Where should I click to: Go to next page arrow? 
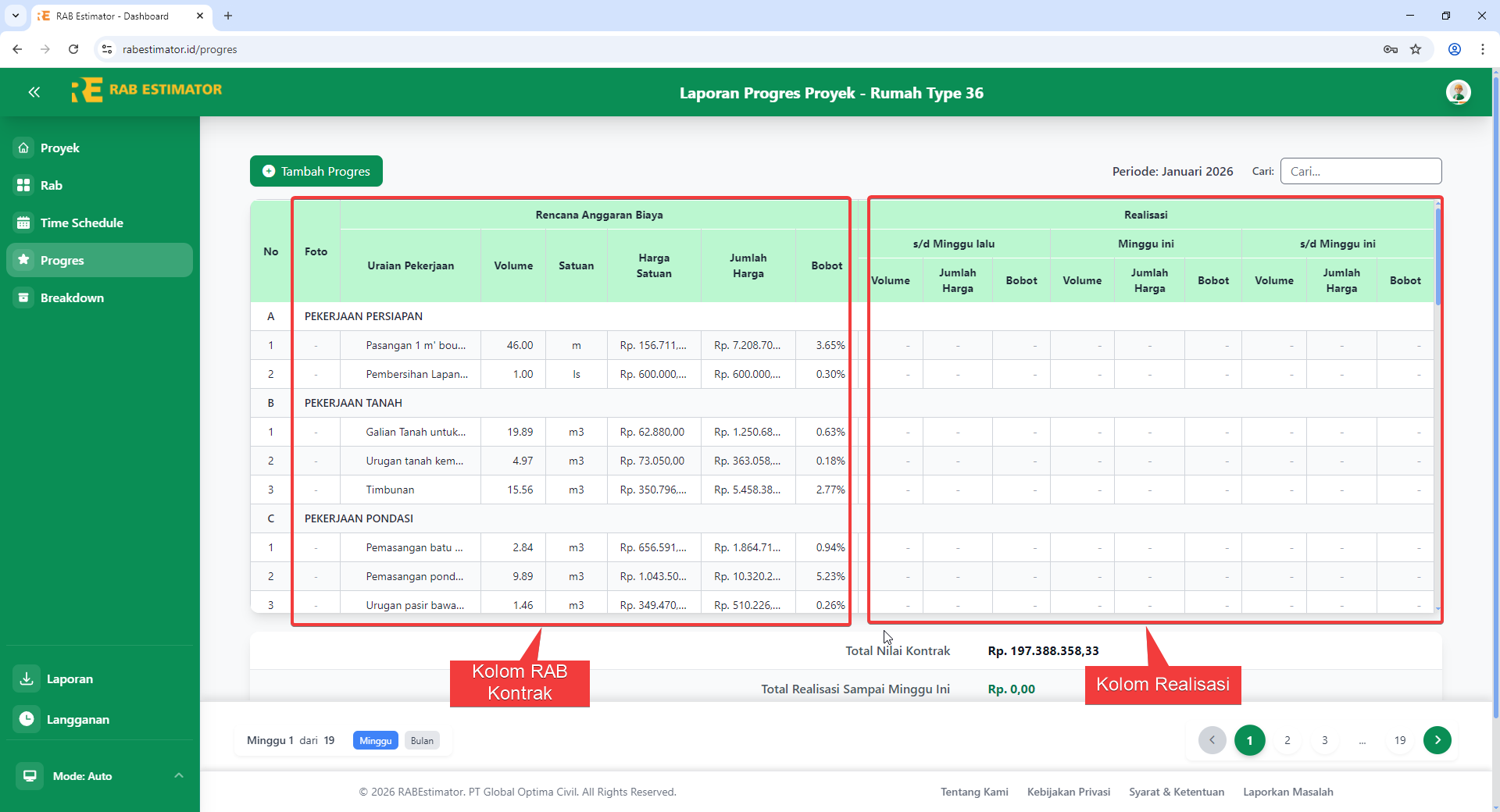[x=1437, y=740]
